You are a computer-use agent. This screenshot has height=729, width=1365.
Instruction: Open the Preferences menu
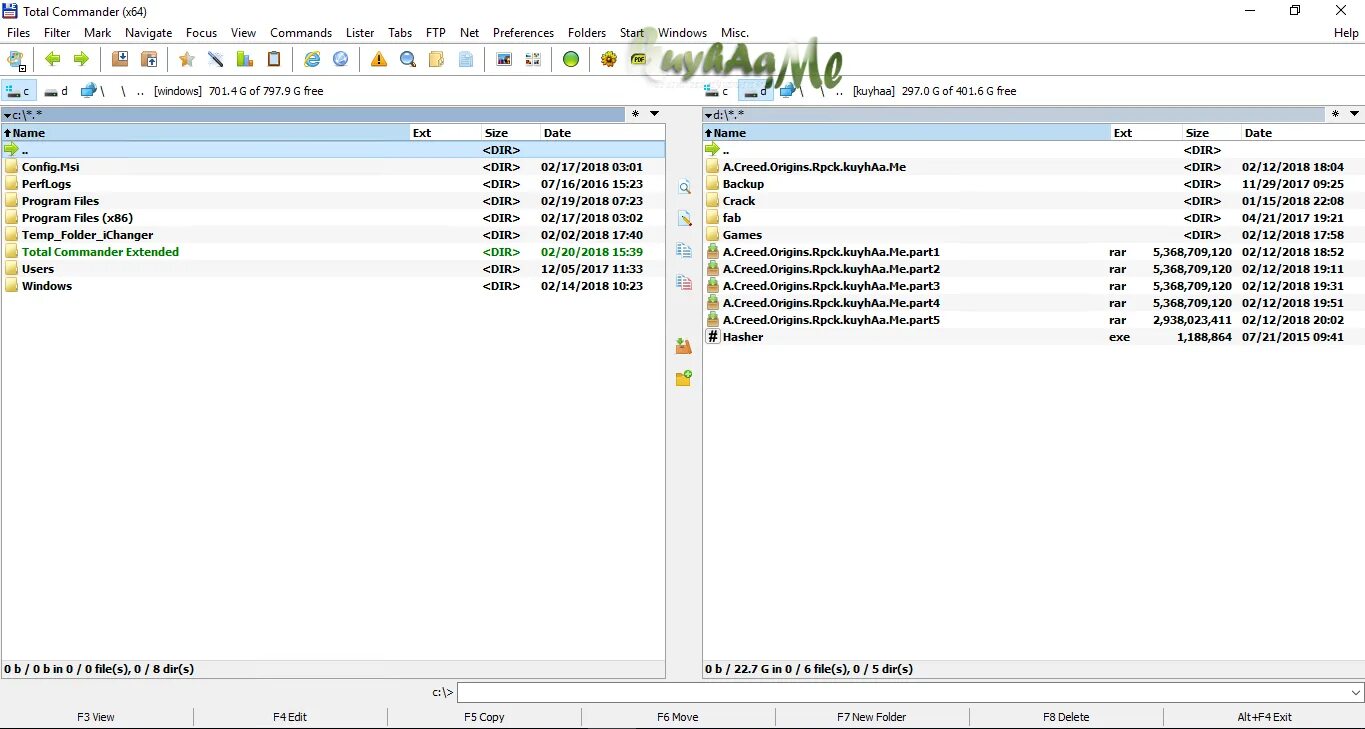[x=523, y=33]
